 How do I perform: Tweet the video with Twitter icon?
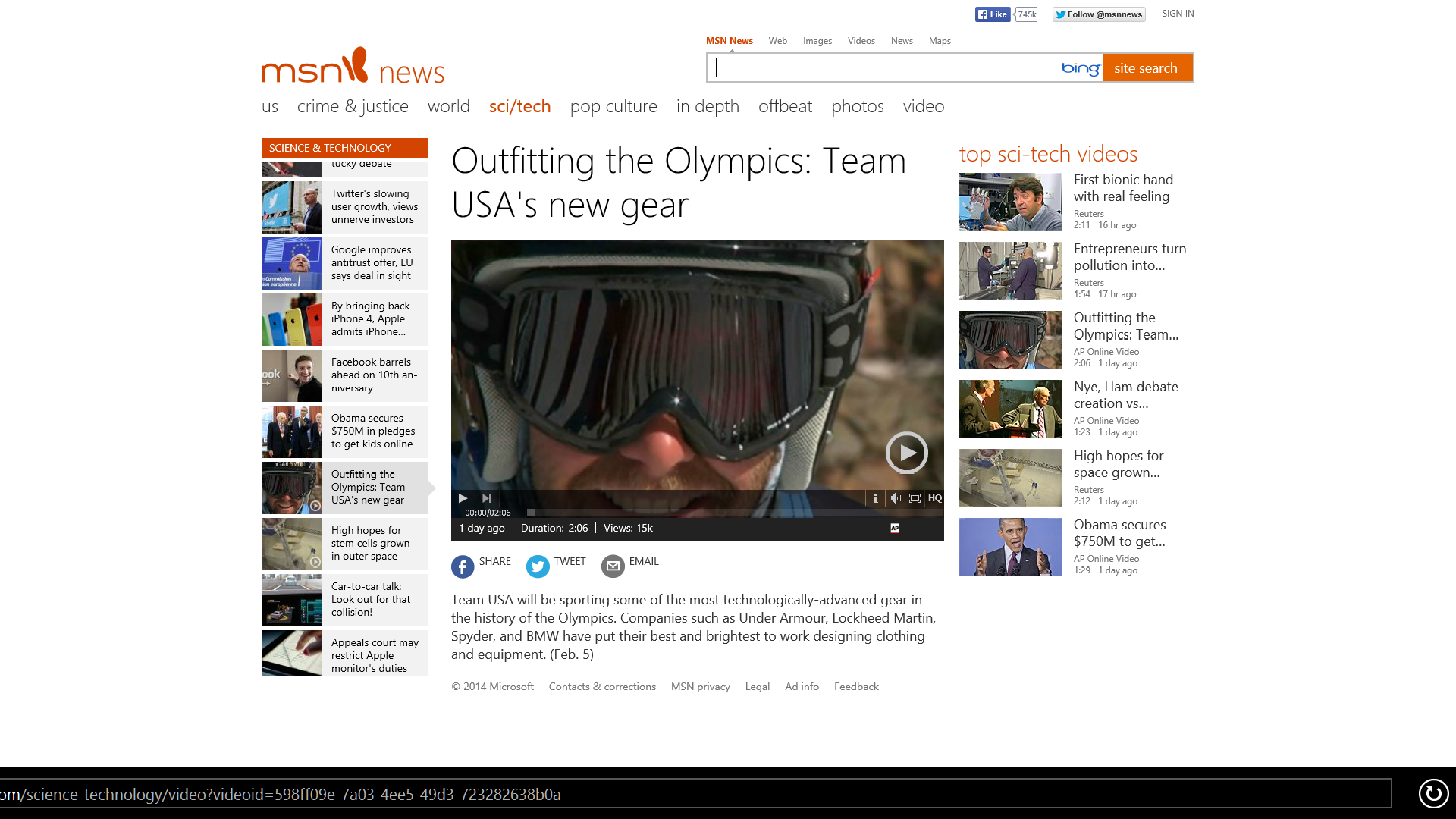coord(538,566)
